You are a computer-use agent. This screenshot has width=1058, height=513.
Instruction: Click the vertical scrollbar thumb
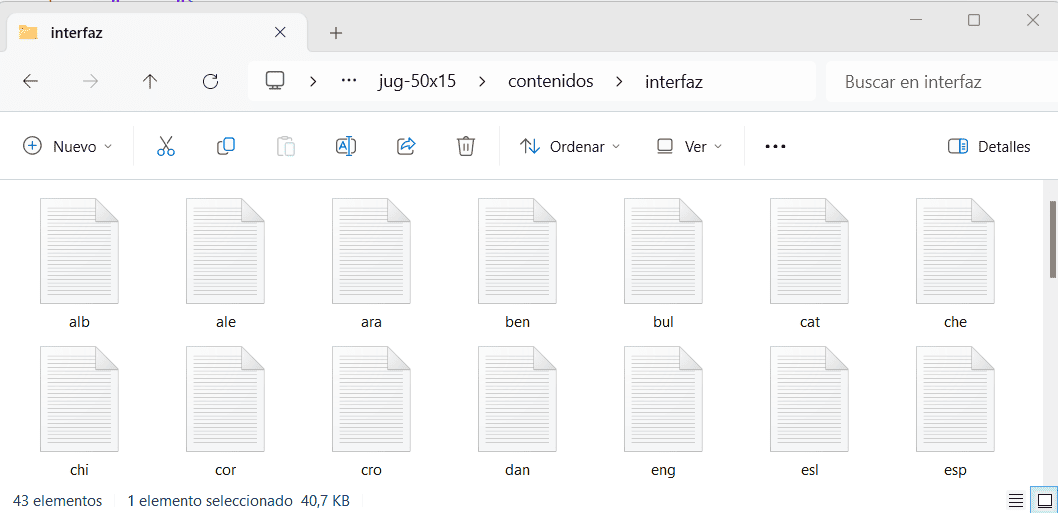[x=1052, y=238]
